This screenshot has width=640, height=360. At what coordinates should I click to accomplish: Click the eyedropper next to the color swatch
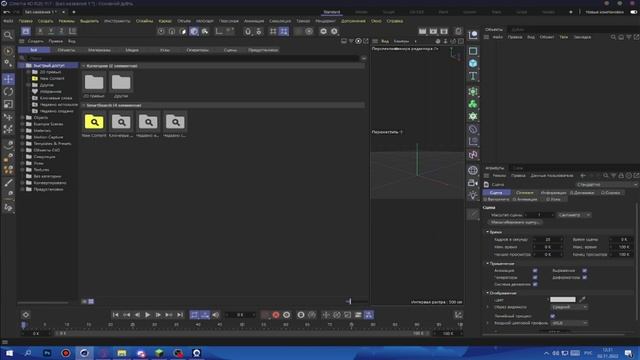tap(582, 300)
